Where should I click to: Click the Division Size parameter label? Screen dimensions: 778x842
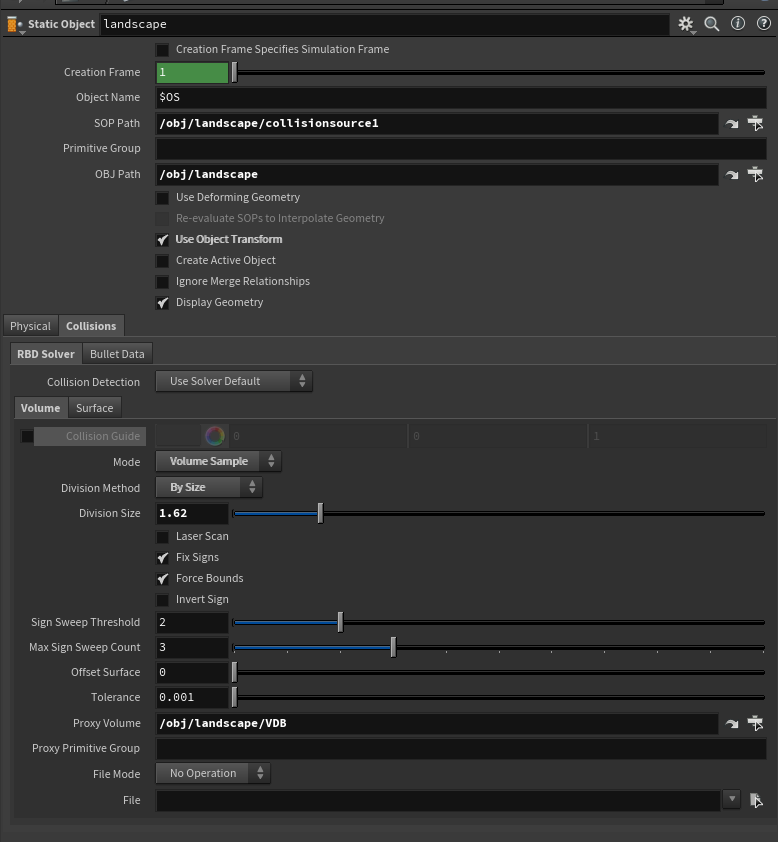pyautogui.click(x=110, y=513)
